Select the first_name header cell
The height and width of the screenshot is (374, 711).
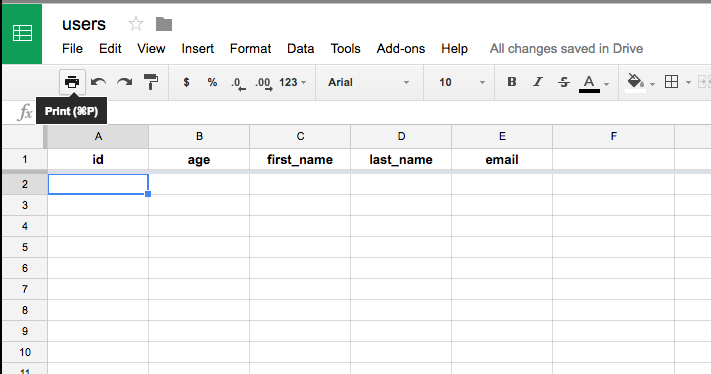click(300, 160)
